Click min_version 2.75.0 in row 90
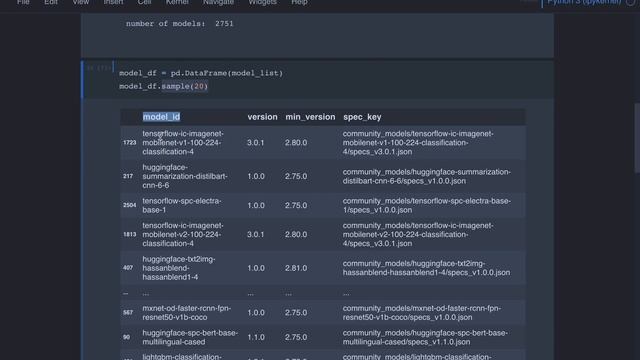This screenshot has width=640, height=360. [296, 338]
